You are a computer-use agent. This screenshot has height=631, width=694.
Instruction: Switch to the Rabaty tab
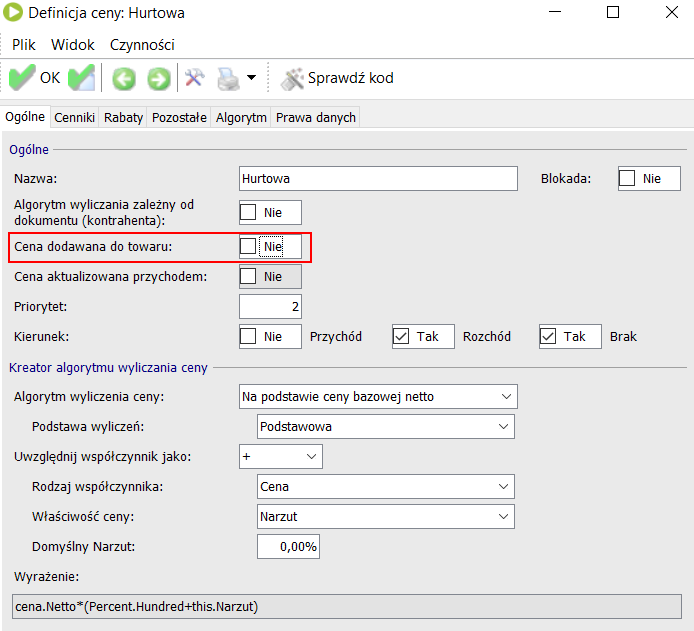pos(124,117)
